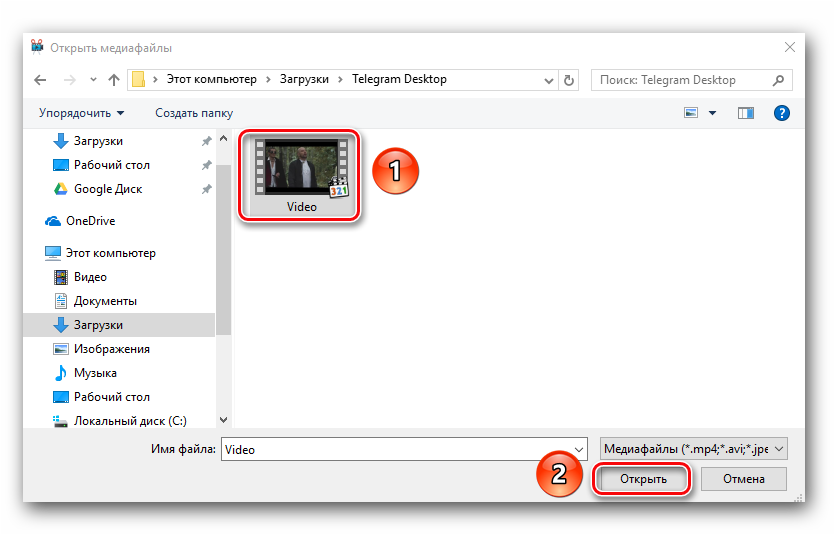834x534 pixels.
Task: Click 'Telegram Desktop' in the address path
Action: point(399,79)
